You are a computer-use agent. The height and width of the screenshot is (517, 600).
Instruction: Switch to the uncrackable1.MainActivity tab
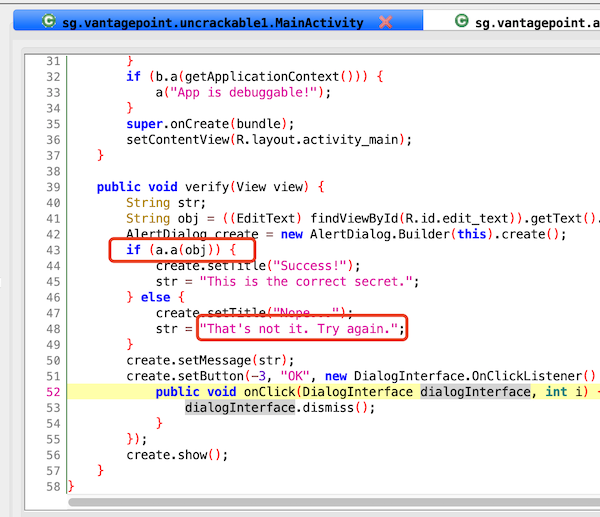coord(218,21)
